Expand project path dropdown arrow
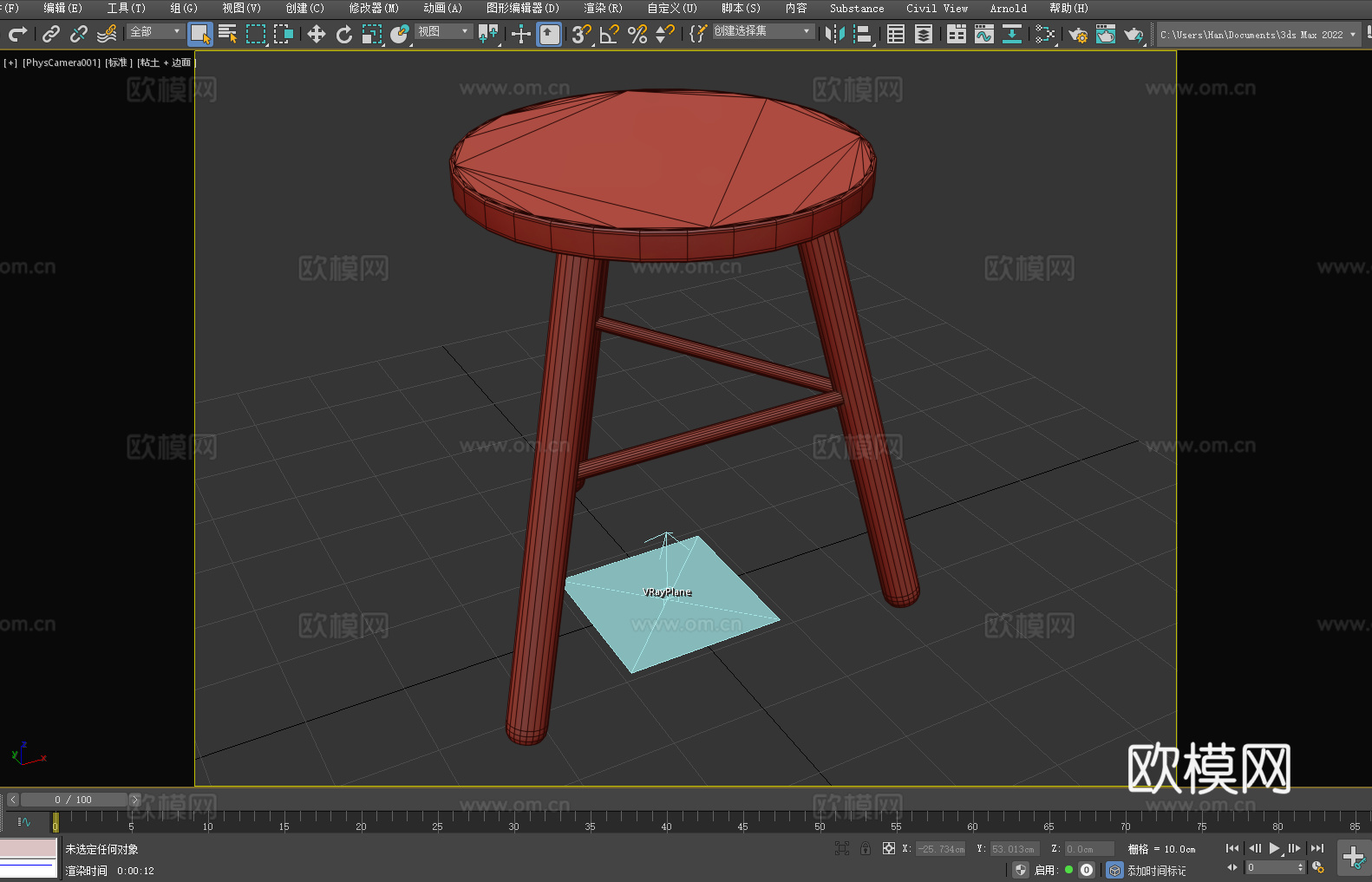The width and height of the screenshot is (1372, 882). click(1353, 35)
